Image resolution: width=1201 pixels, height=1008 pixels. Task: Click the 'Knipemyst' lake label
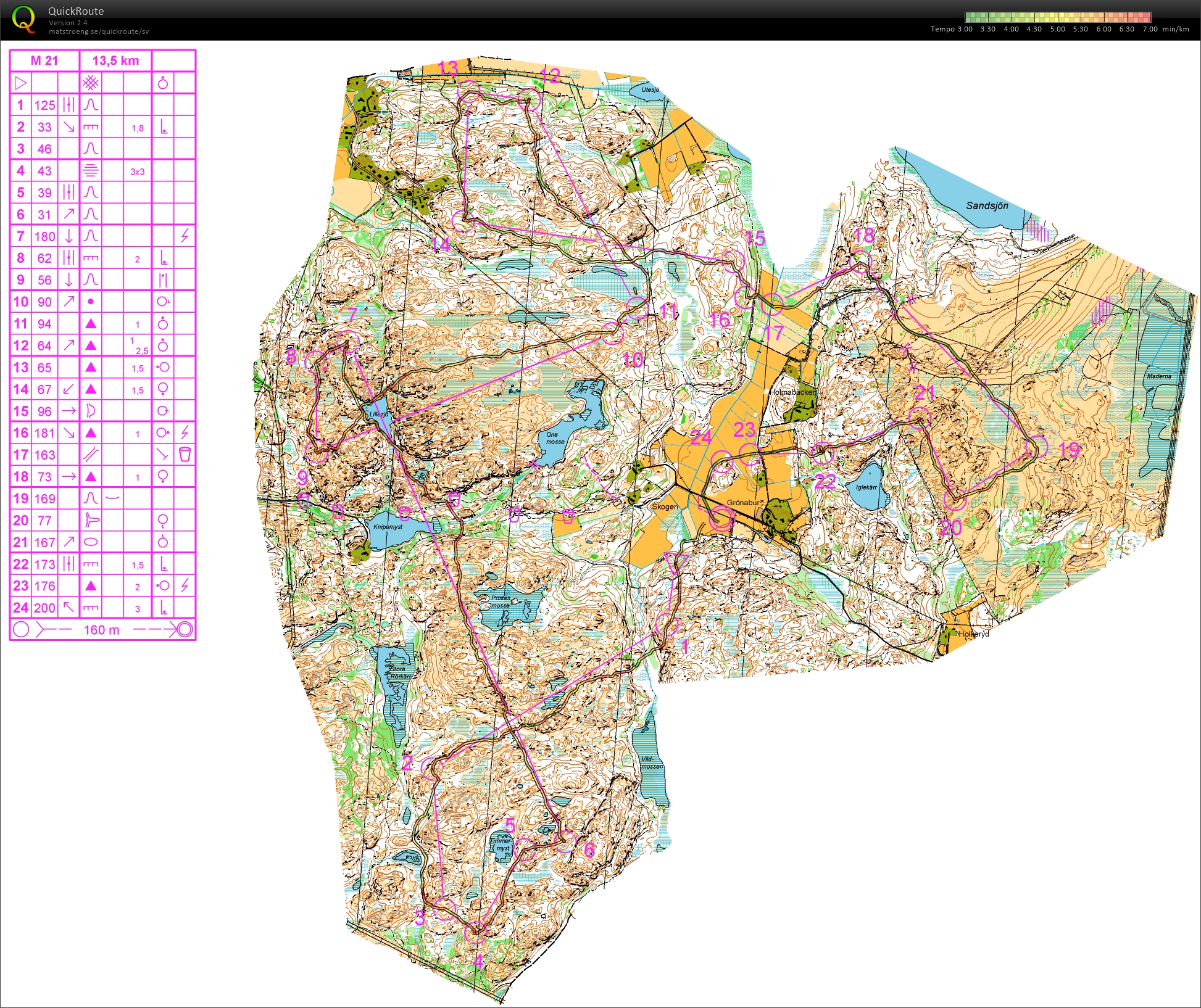[388, 527]
